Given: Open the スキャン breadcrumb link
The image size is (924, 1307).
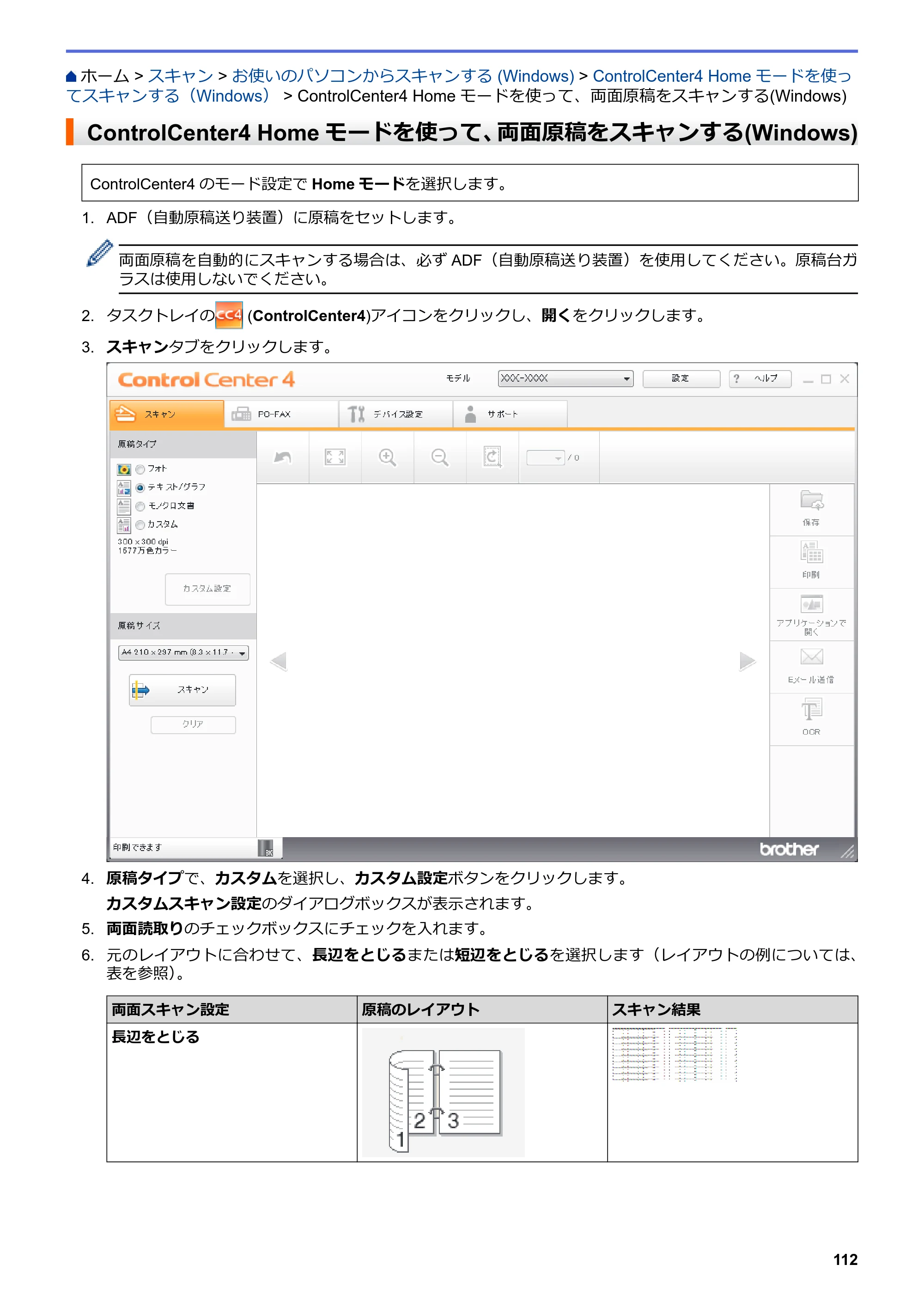Looking at the screenshot, I should coord(181,76).
